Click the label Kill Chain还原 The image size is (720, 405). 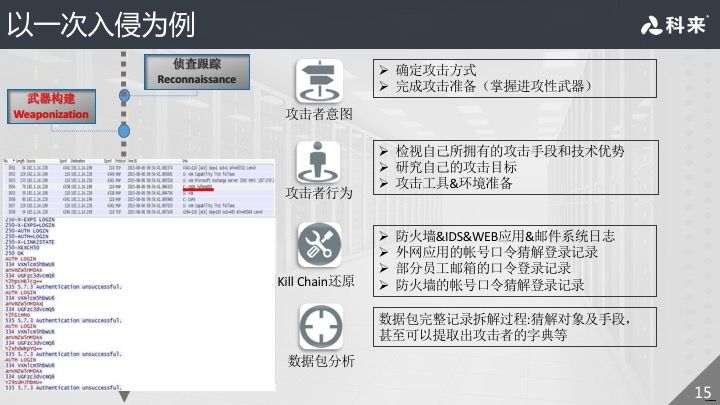pos(316,281)
